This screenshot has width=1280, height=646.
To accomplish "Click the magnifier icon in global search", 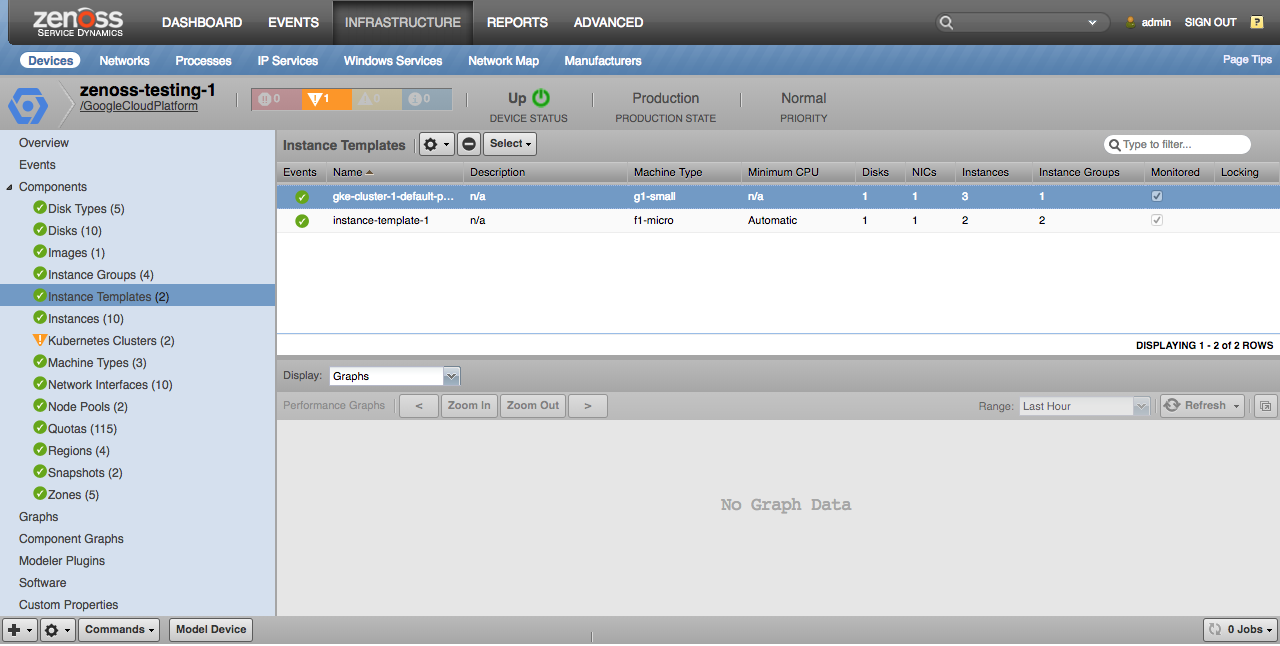I will [947, 22].
